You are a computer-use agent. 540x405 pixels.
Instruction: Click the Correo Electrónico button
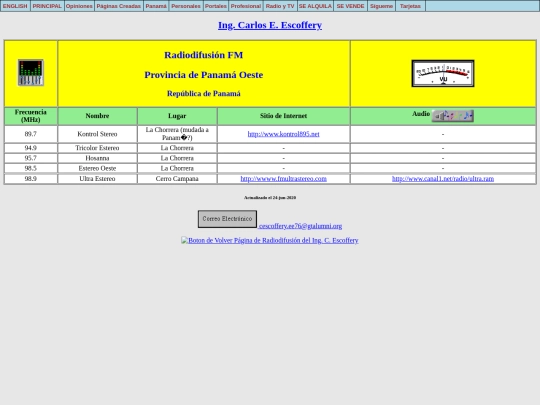227,219
